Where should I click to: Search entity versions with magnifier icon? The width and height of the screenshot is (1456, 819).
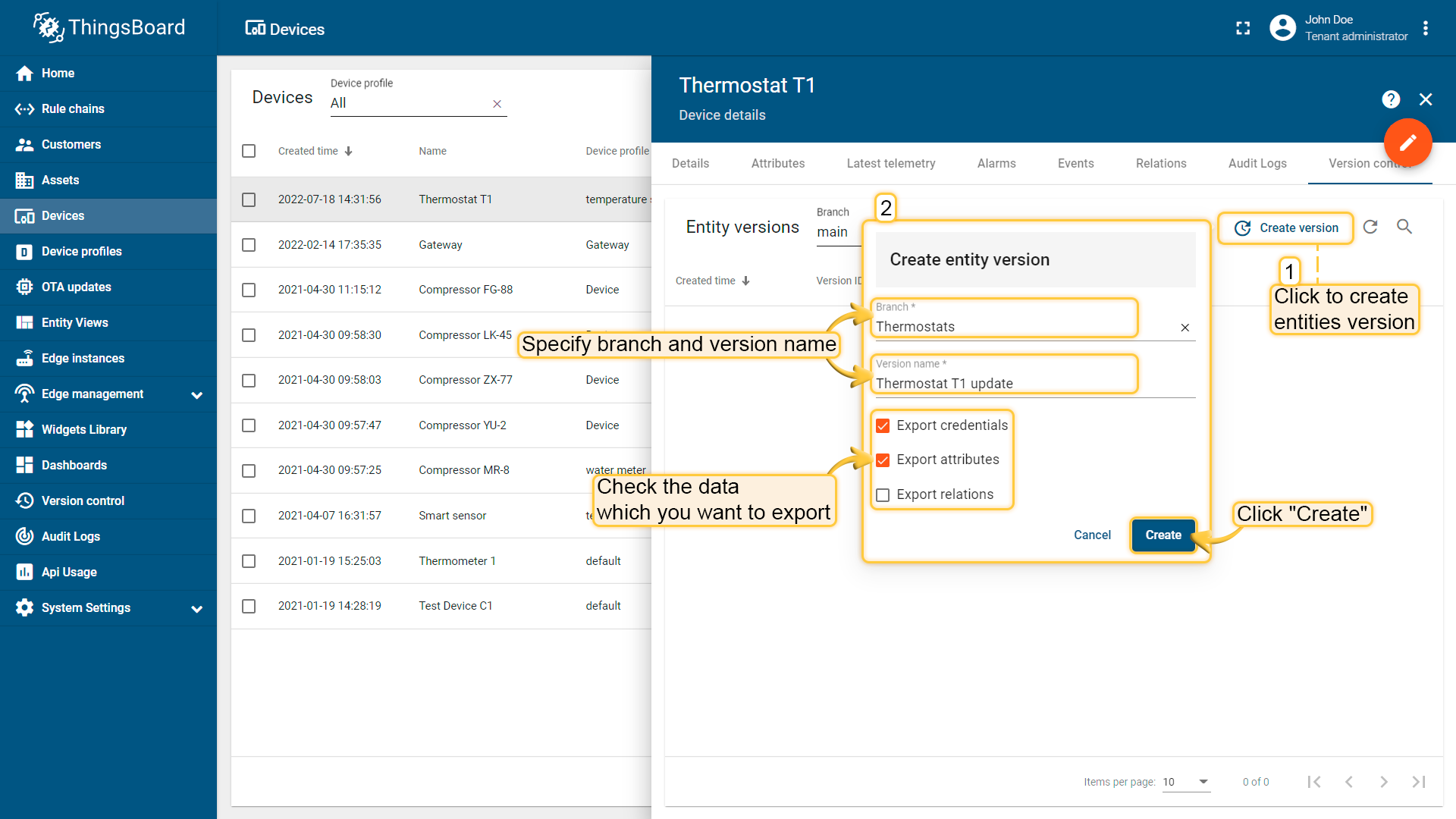[1404, 227]
